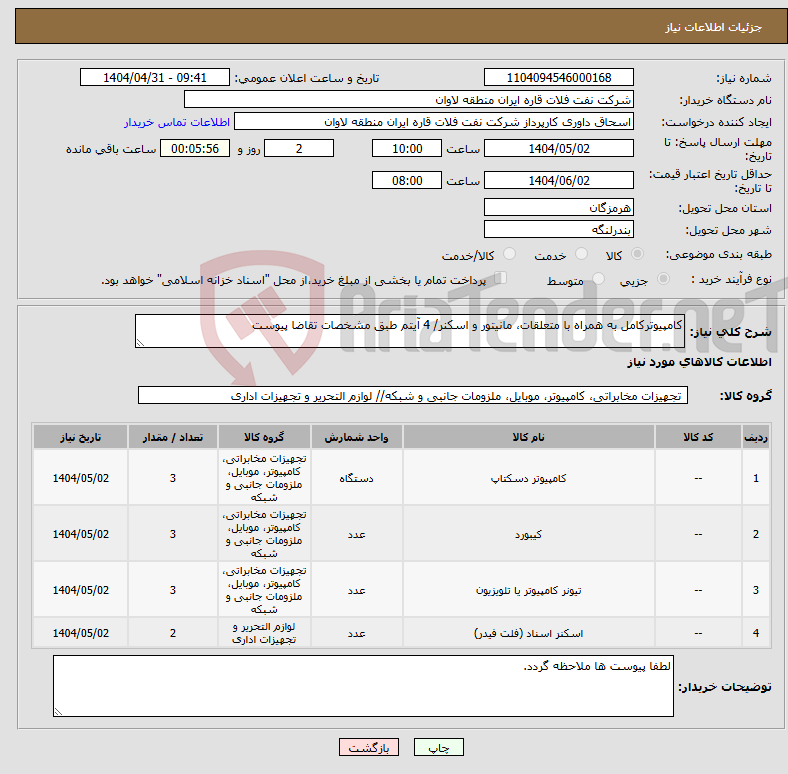Click the واحد شمارش column header

[356, 437]
